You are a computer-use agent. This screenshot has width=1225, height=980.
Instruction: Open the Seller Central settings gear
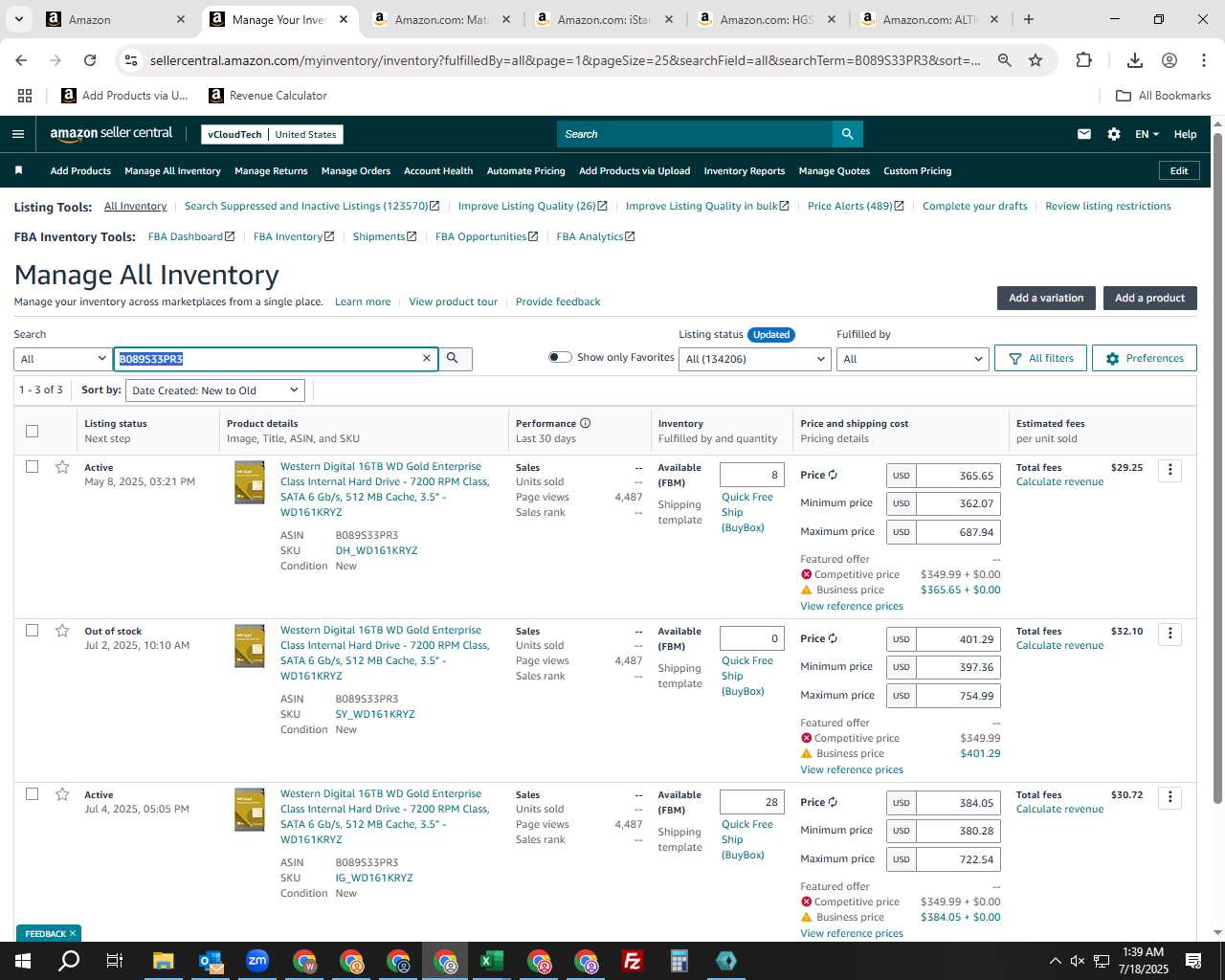(1114, 134)
